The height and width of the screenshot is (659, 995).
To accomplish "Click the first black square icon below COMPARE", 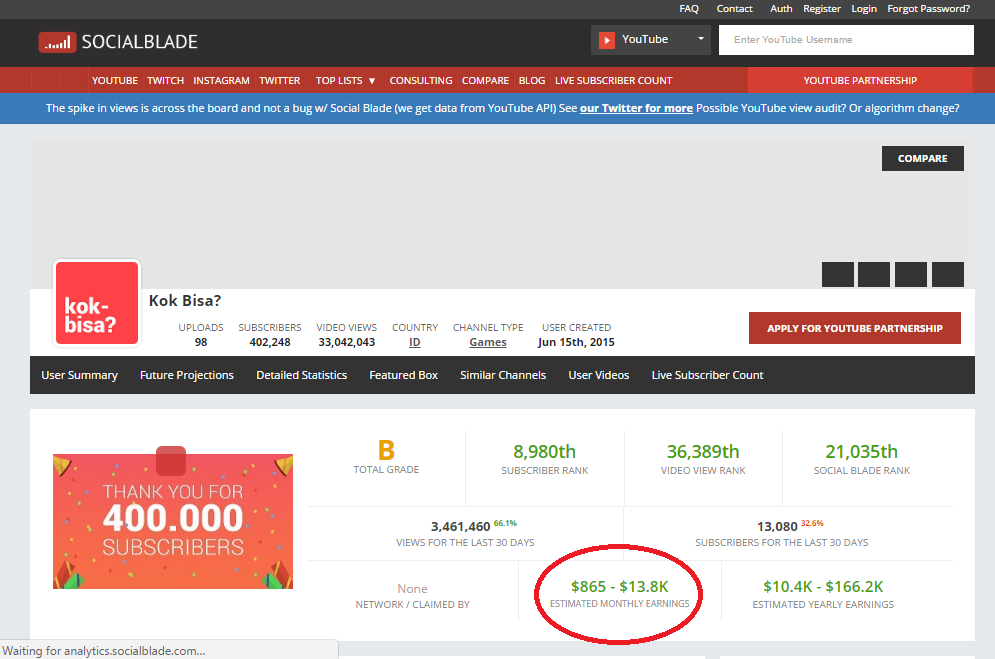I will tap(838, 275).
